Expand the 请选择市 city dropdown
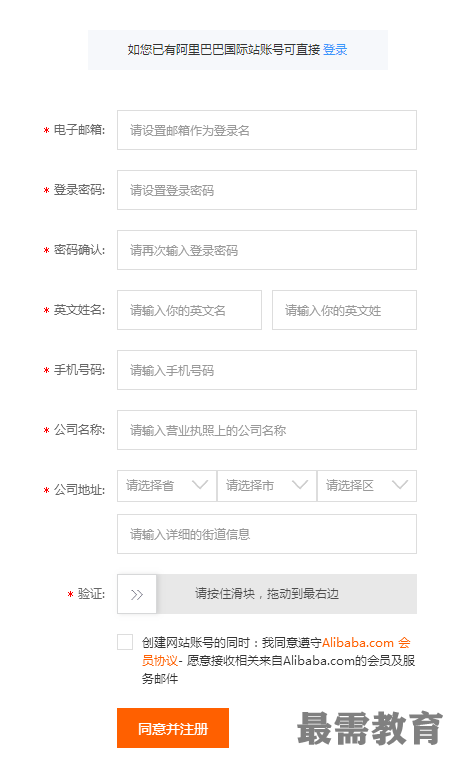This screenshot has width=449, height=768. point(267,486)
